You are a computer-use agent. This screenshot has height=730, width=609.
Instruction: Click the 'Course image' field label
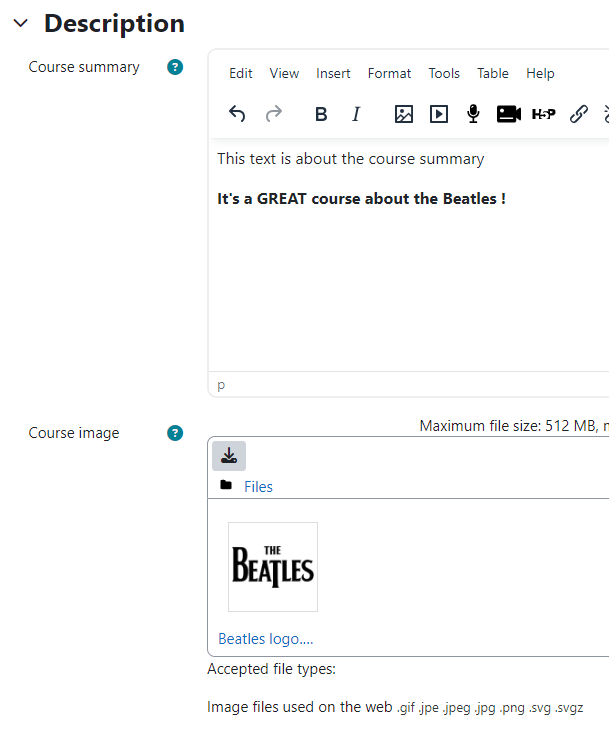pos(74,433)
